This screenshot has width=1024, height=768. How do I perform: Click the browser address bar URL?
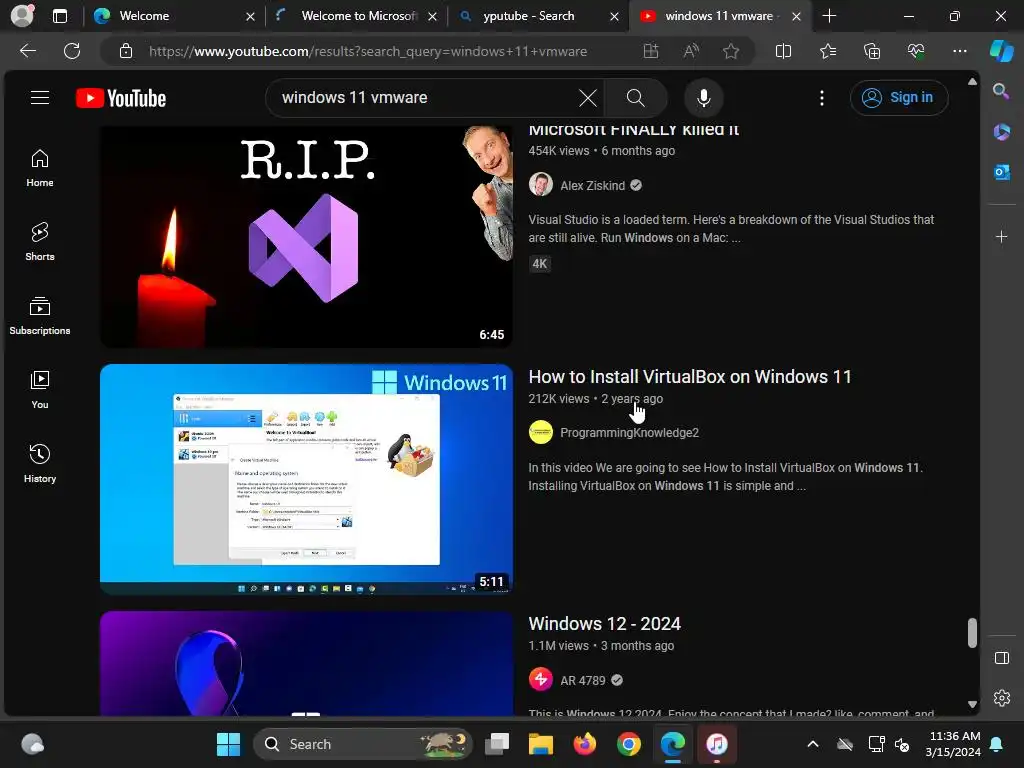pyautogui.click(x=367, y=51)
